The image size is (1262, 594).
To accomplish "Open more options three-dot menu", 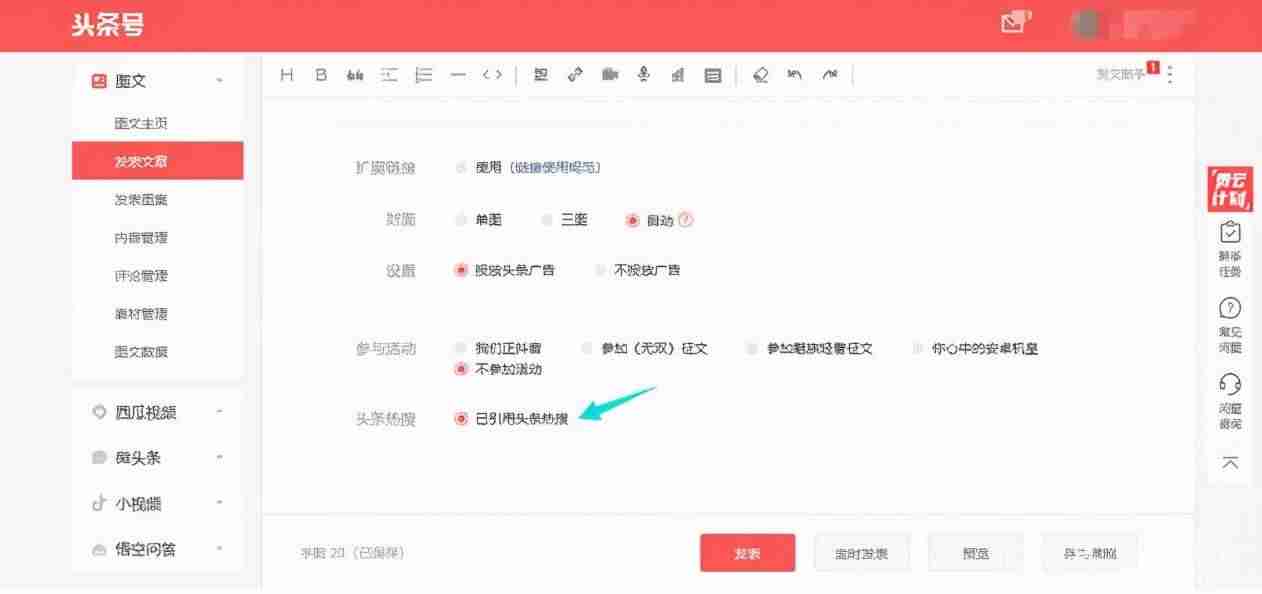I will tap(1171, 75).
